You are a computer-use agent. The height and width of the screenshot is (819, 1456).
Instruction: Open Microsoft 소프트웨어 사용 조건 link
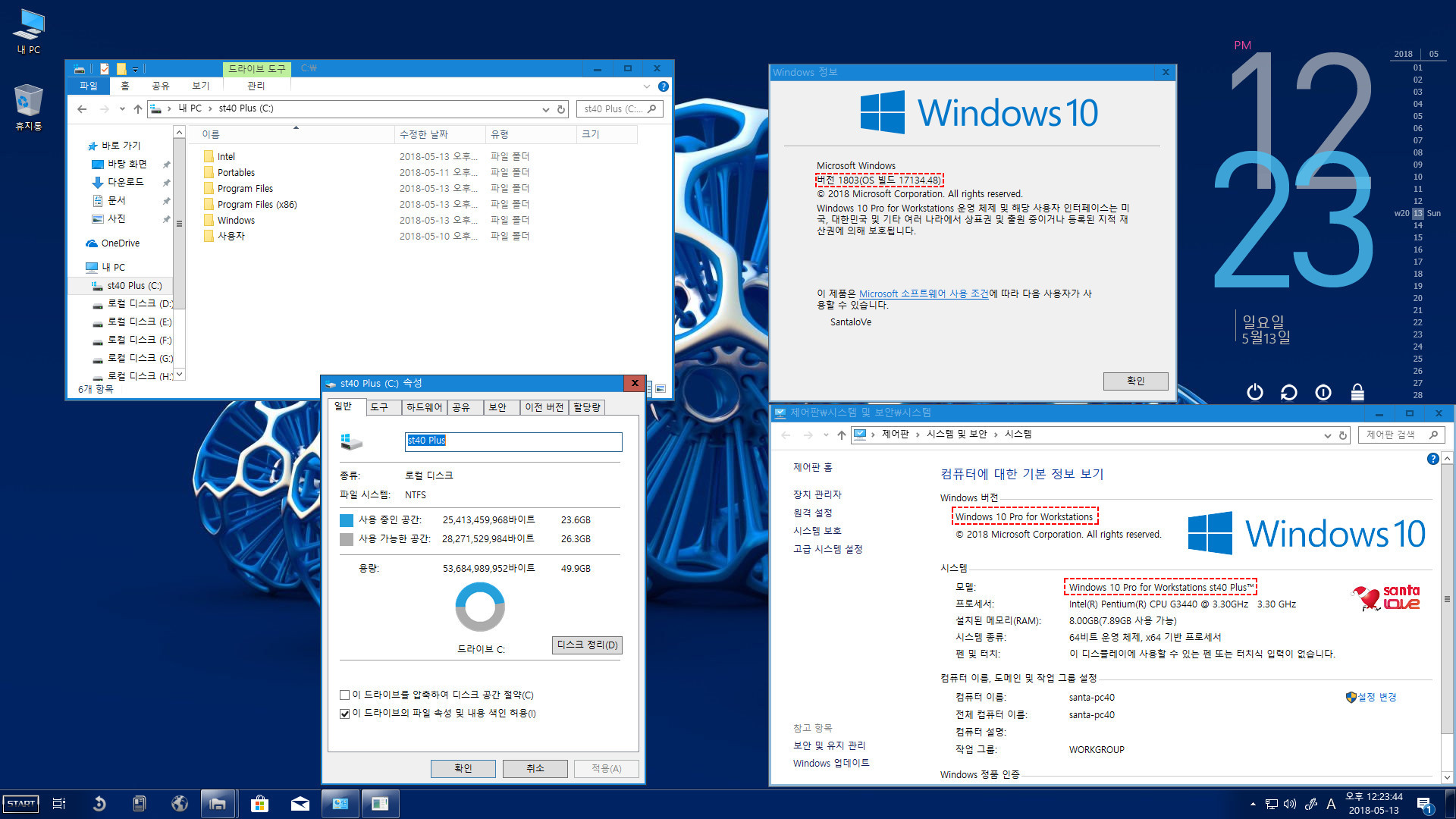tap(924, 294)
